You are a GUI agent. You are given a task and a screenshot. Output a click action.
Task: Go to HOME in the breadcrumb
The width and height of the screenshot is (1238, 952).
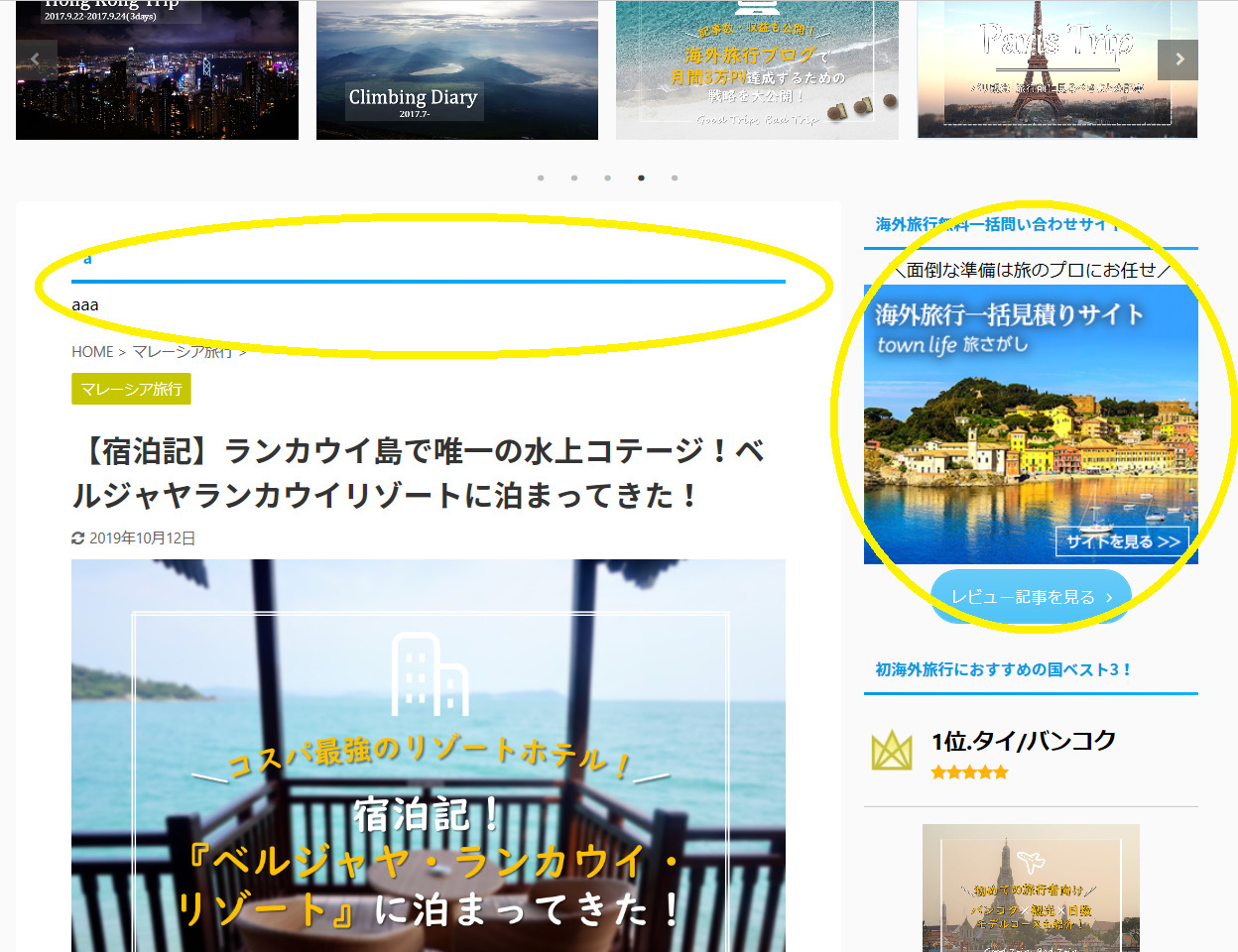coord(92,352)
